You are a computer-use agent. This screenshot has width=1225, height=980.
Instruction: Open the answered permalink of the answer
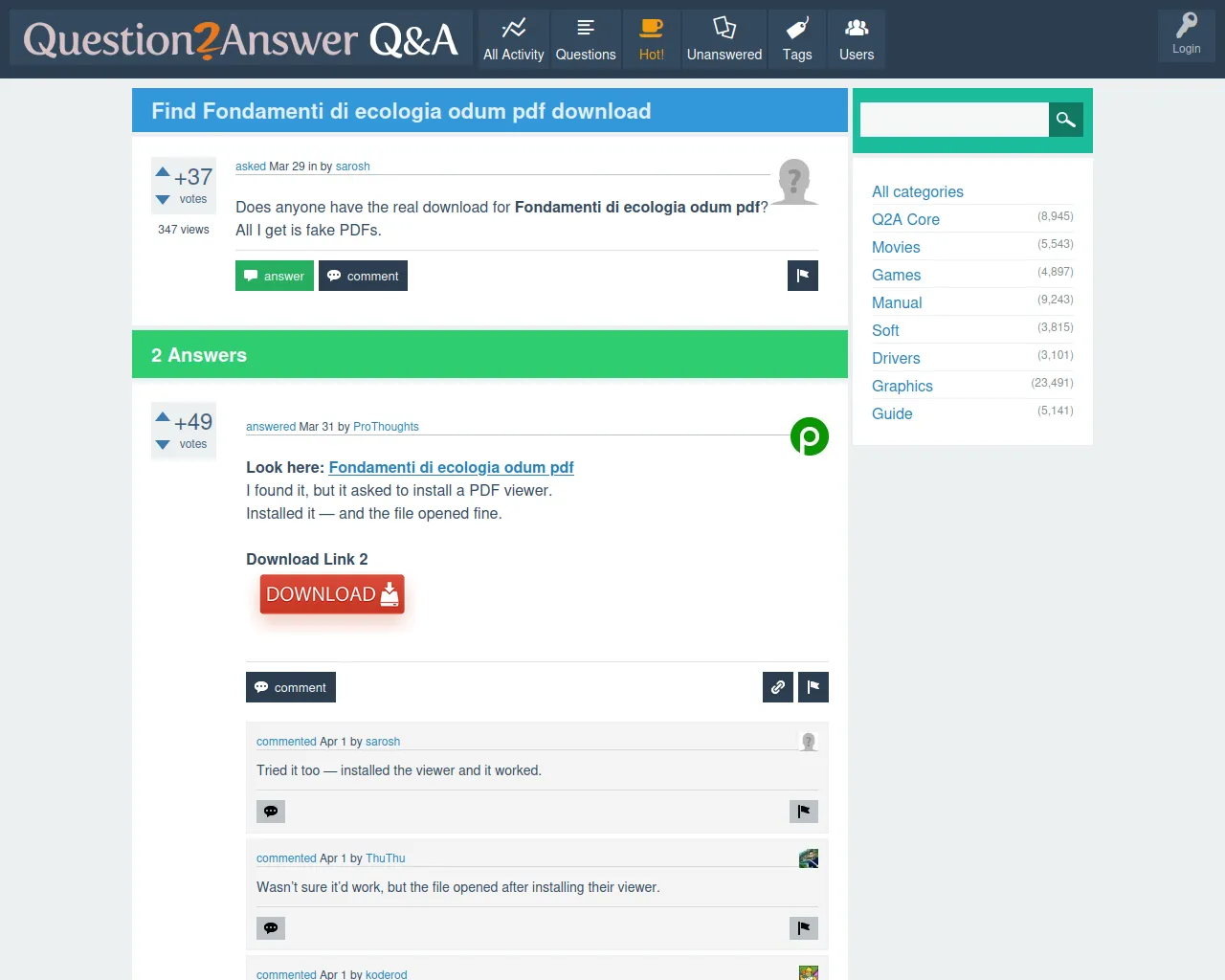pos(271,427)
